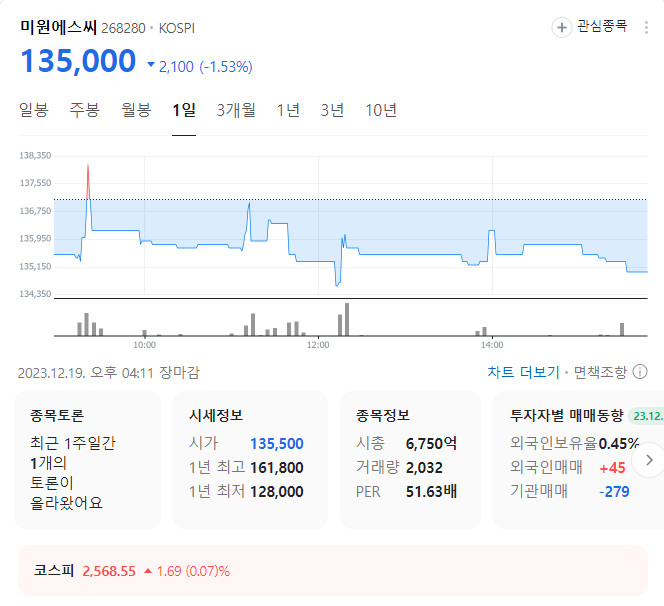The image size is (664, 606).
Task: Open the 종목정보 stock info card
Action: 410,459
